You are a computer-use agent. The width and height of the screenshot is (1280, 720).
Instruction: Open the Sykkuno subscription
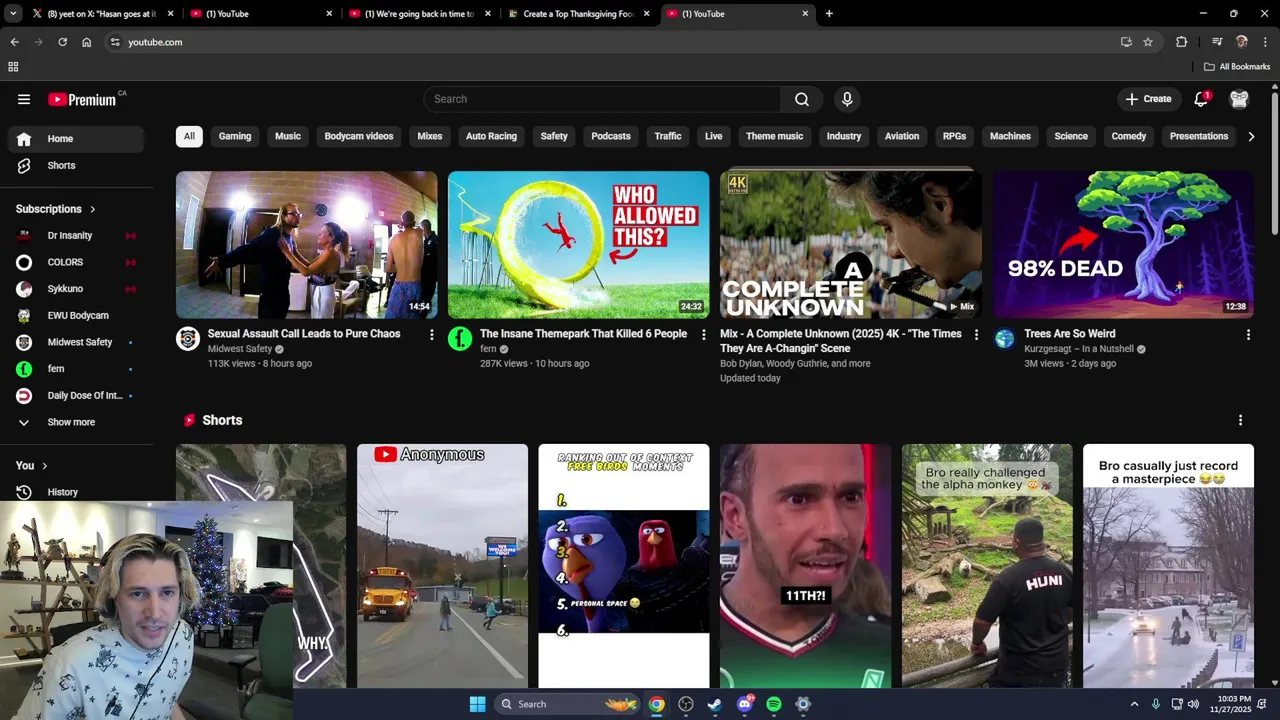[76, 289]
